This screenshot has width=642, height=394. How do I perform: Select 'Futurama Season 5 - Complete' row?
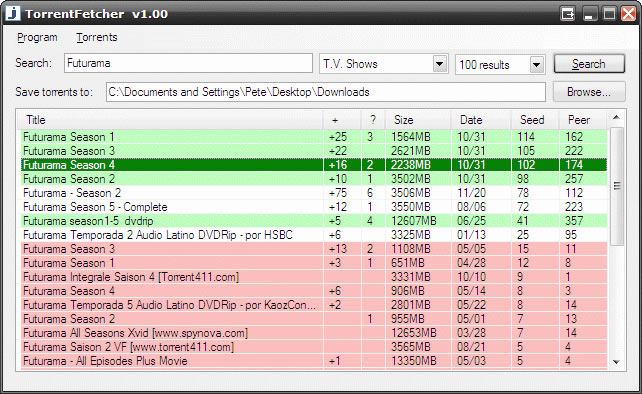pyautogui.click(x=314, y=207)
